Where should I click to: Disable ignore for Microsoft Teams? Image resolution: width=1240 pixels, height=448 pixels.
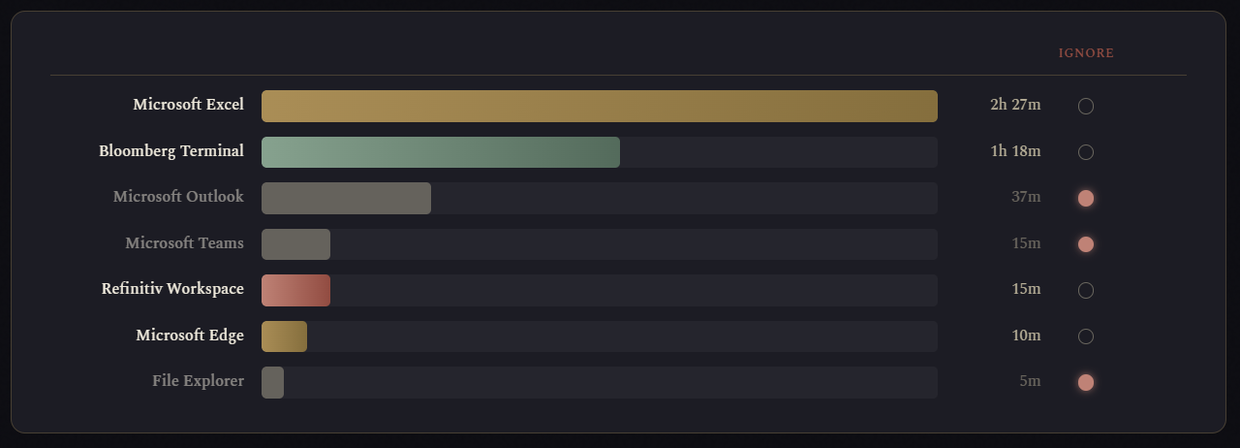(1085, 244)
